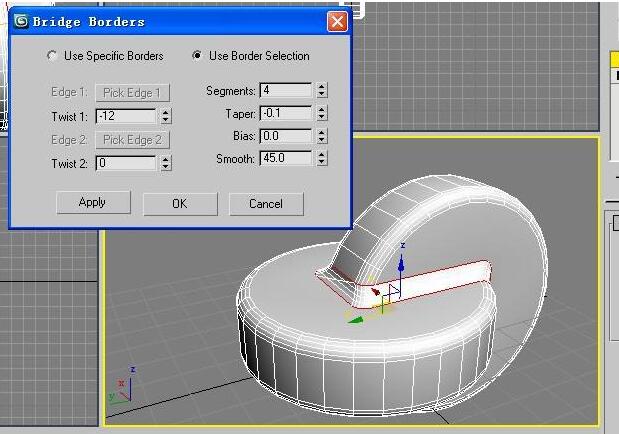619x434 pixels.
Task: Click the green Y-axis gizmo arrow
Action: pos(355,320)
